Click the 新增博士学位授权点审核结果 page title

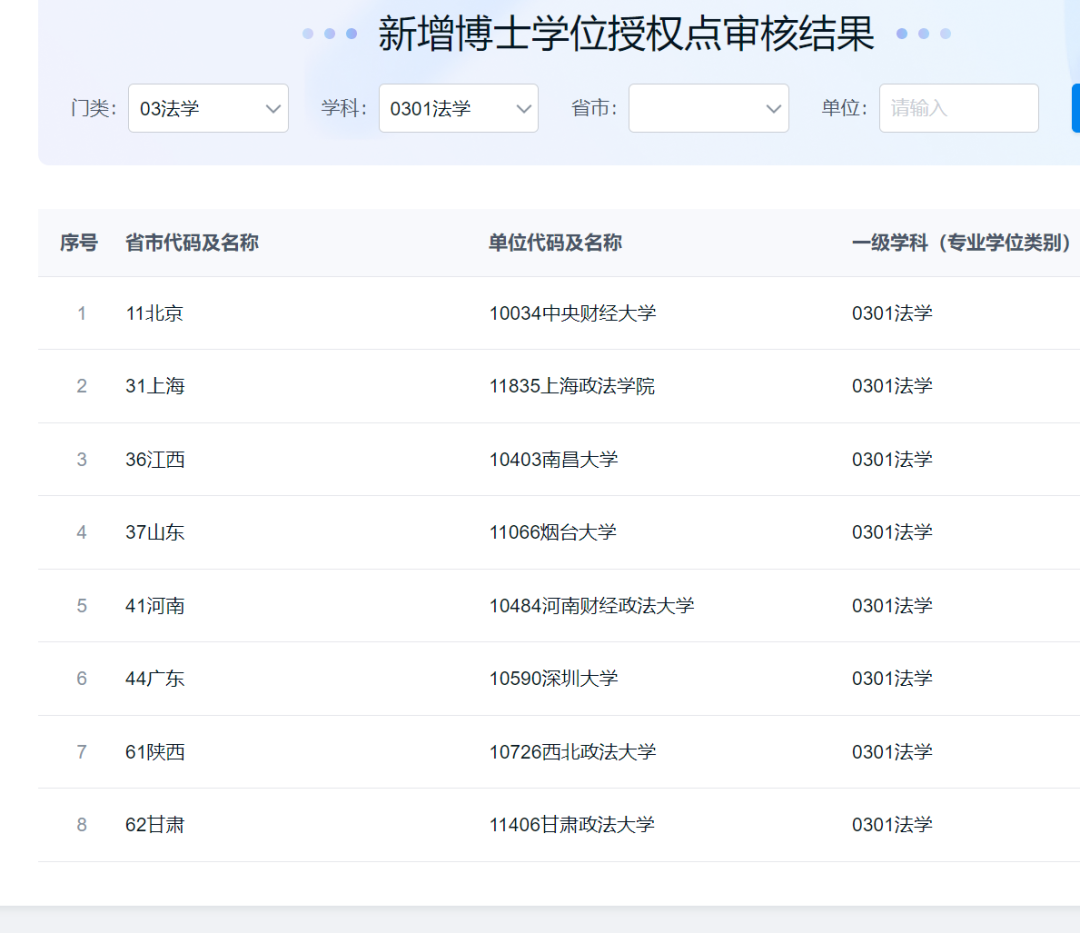coord(626,33)
